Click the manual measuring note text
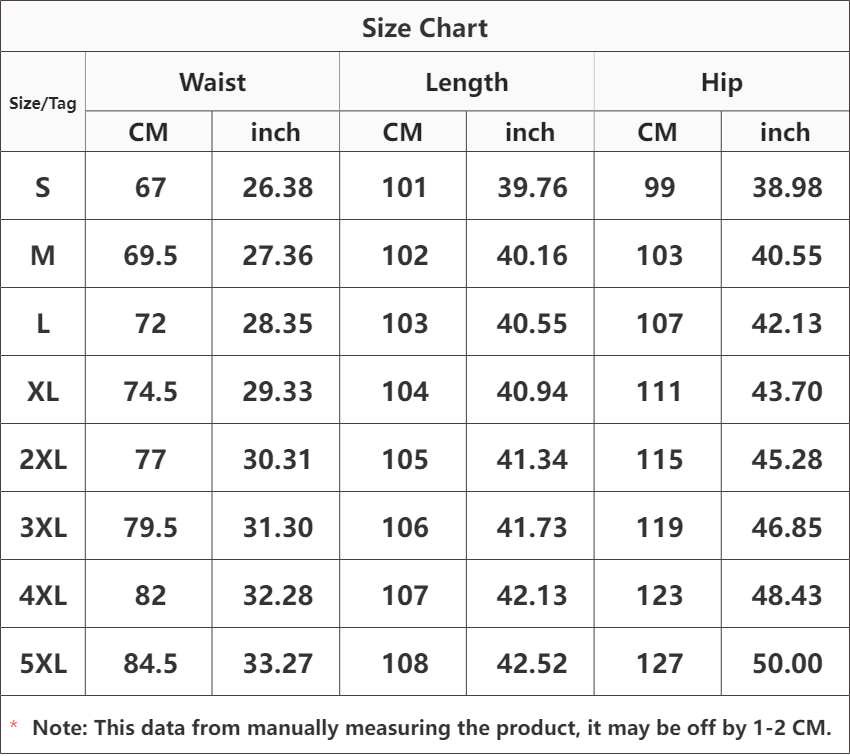Image resolution: width=850 pixels, height=756 pixels. click(x=432, y=728)
